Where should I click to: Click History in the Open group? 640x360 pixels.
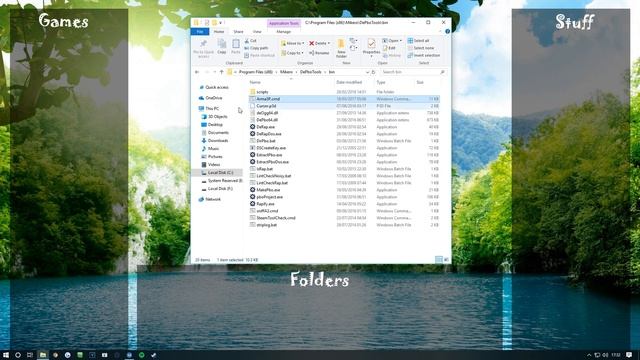coord(391,55)
